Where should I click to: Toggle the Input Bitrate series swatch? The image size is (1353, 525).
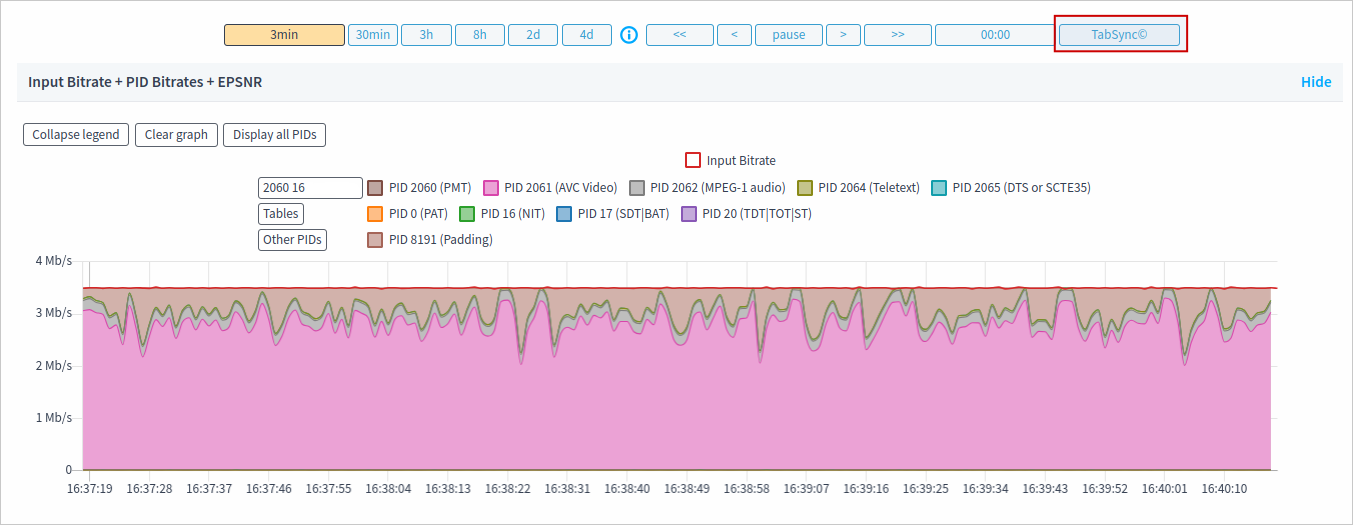coord(693,161)
